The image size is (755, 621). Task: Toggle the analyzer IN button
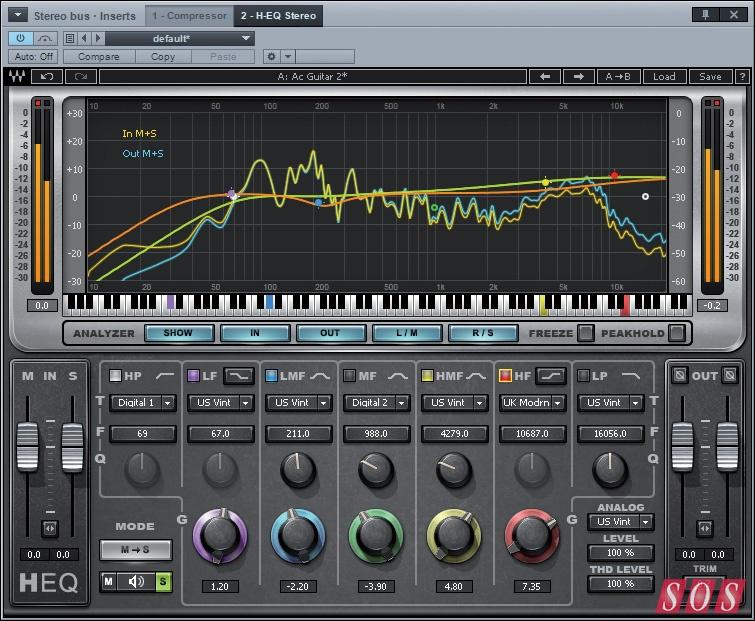255,333
